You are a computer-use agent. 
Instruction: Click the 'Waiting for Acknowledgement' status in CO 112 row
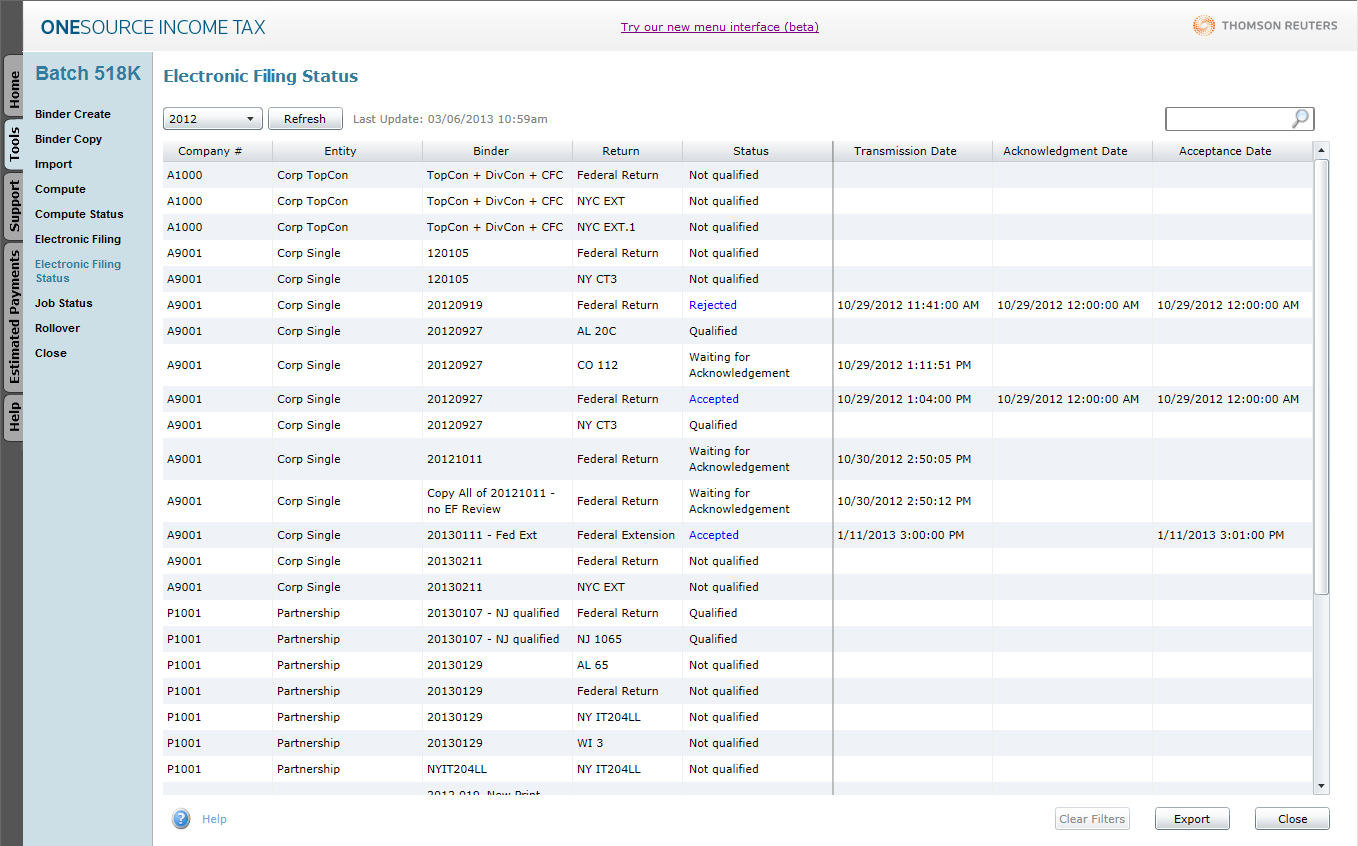(739, 365)
